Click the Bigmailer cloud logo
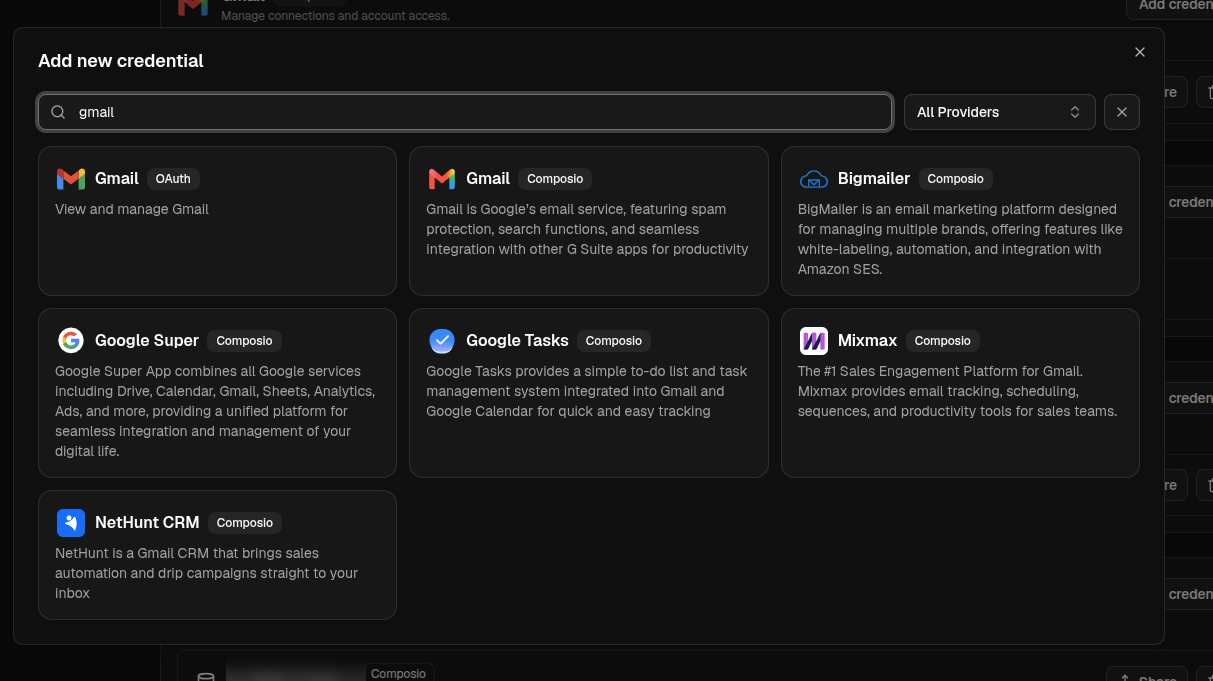This screenshot has height=681, width=1213. click(x=814, y=179)
